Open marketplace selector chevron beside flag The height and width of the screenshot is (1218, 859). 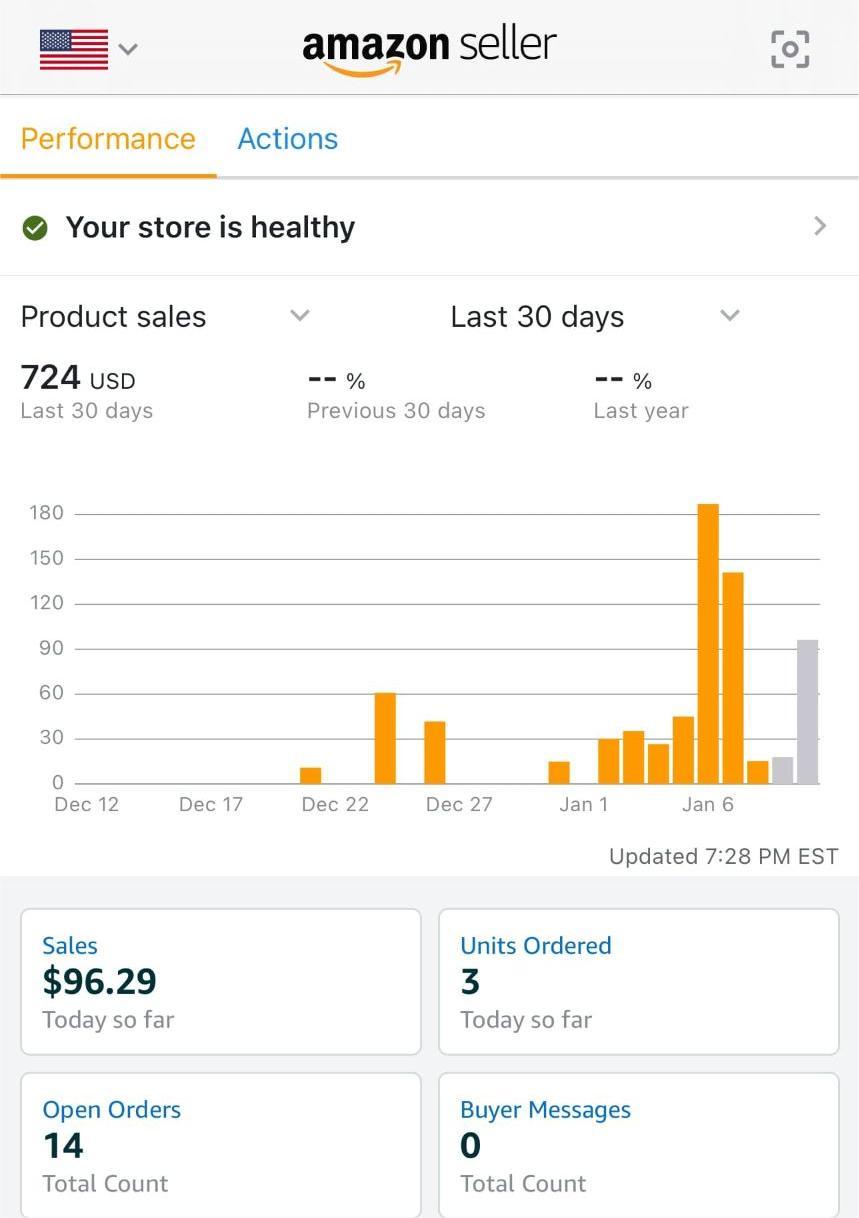[128, 49]
